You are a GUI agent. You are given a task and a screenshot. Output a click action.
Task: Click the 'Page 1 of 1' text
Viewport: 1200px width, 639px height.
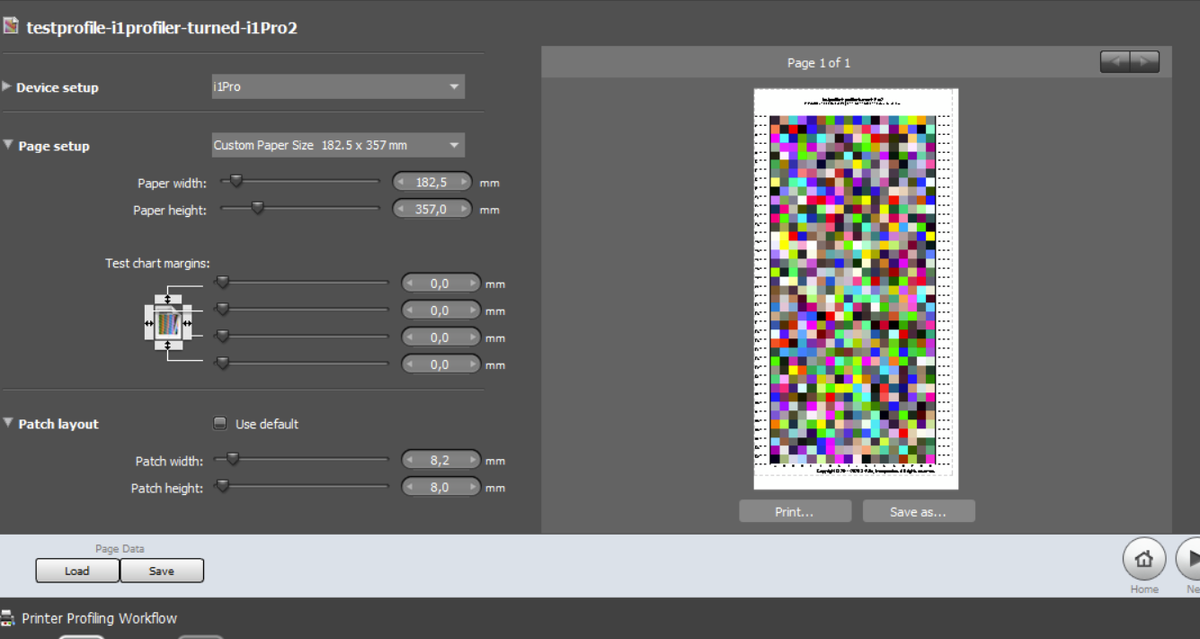point(819,63)
